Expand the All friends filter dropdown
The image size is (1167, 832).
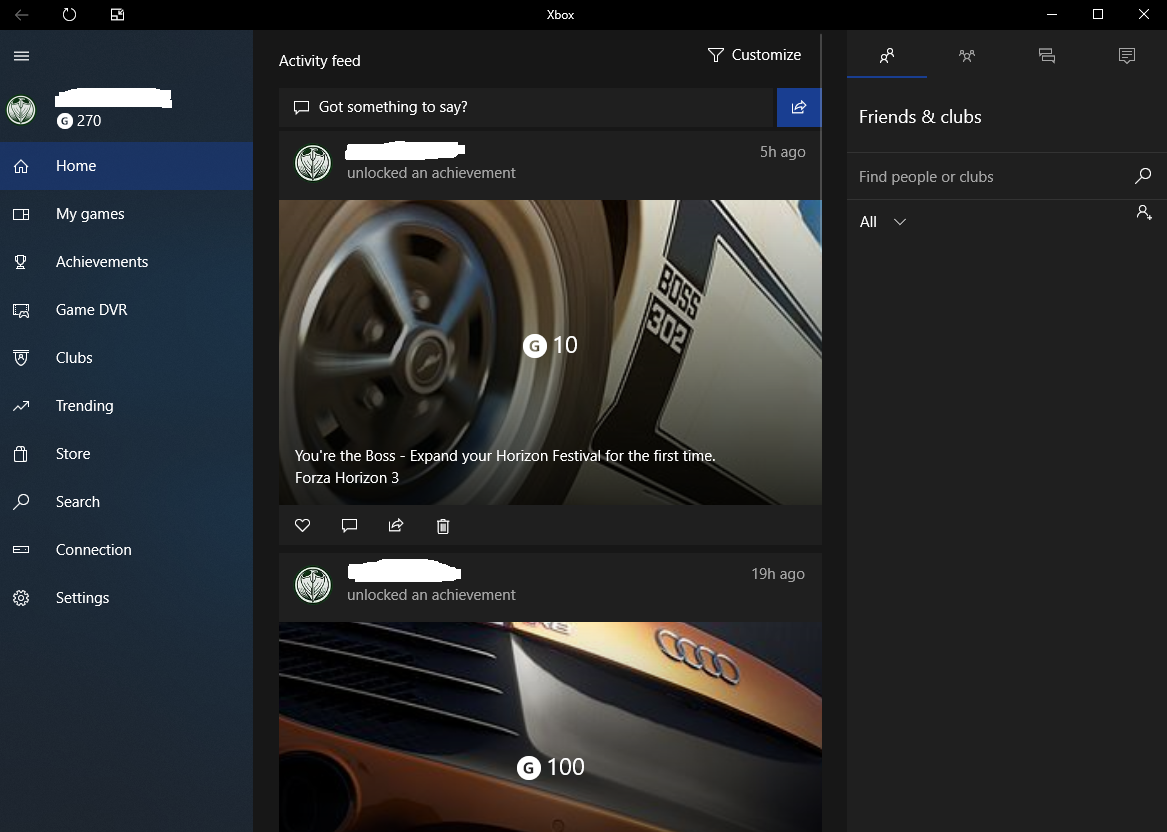coord(883,222)
